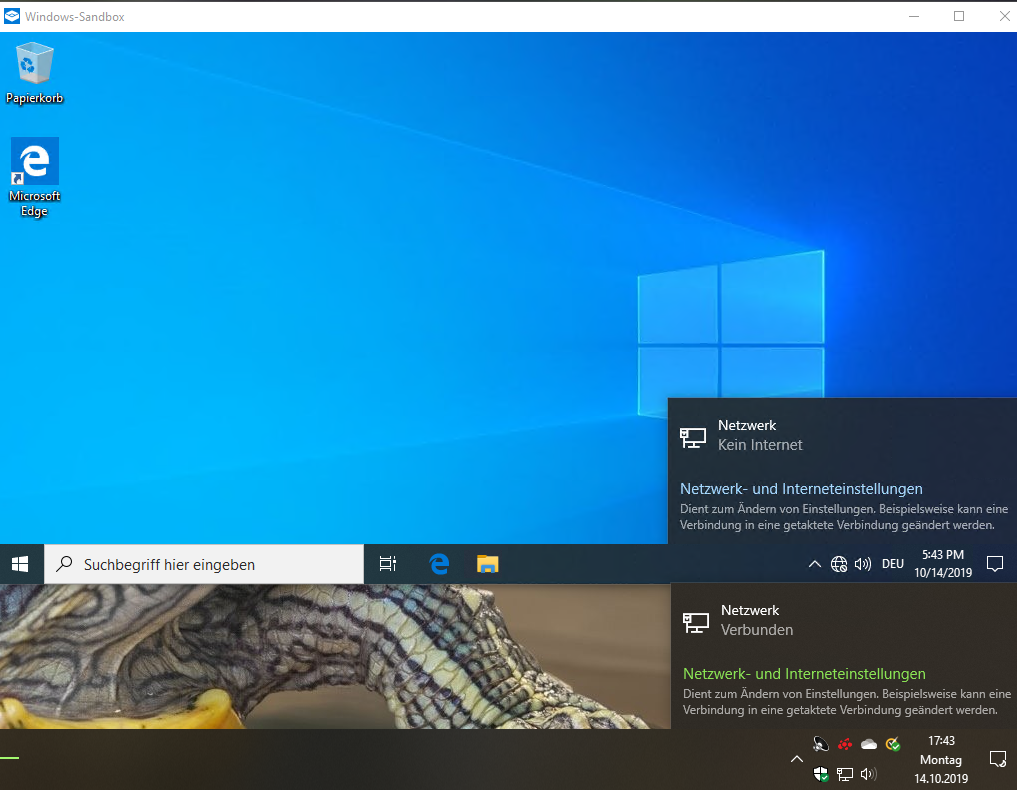The height and width of the screenshot is (790, 1017).
Task: Select the Microsoft Edge desktop shortcut
Action: [34, 177]
